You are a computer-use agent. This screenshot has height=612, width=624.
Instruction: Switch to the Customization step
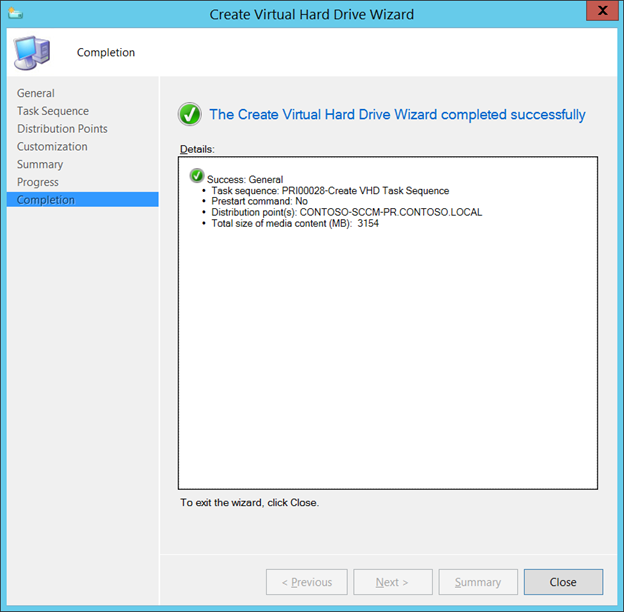[52, 146]
